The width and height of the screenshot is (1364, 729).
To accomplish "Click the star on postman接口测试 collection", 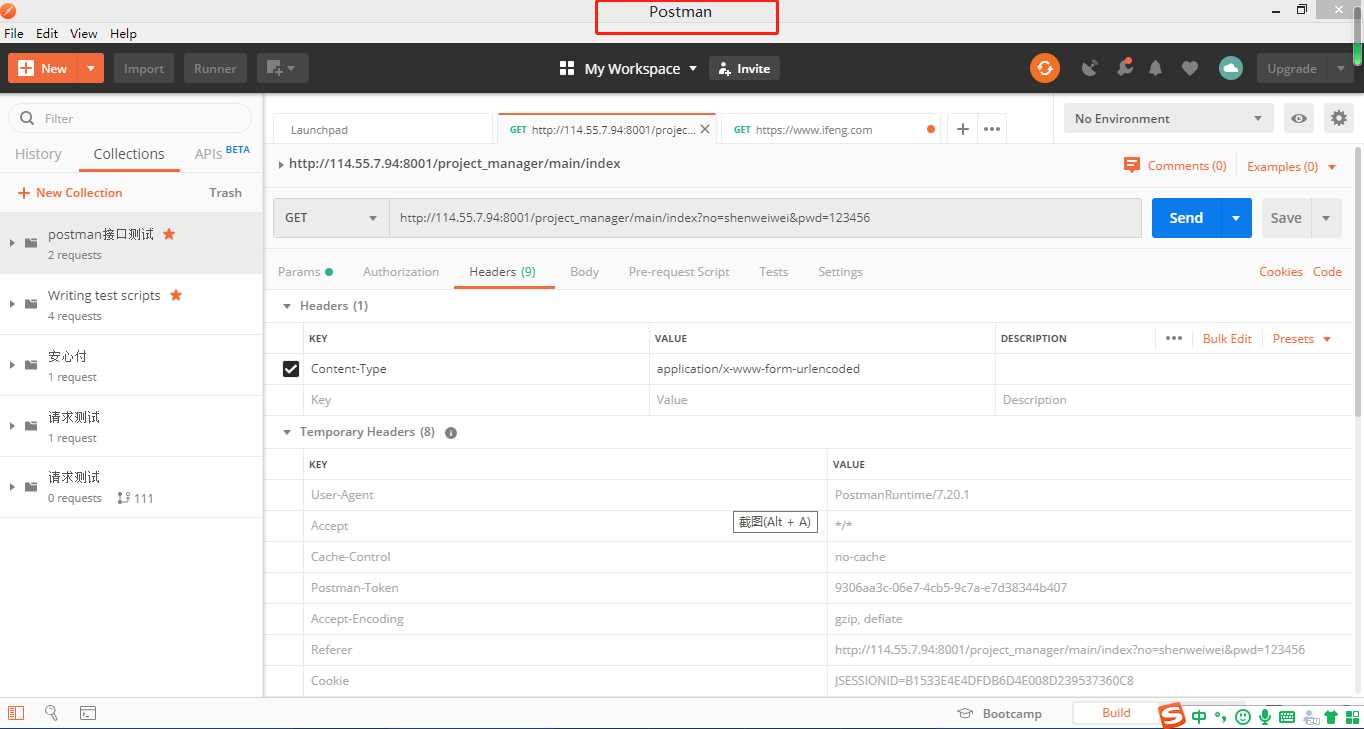I will [169, 234].
